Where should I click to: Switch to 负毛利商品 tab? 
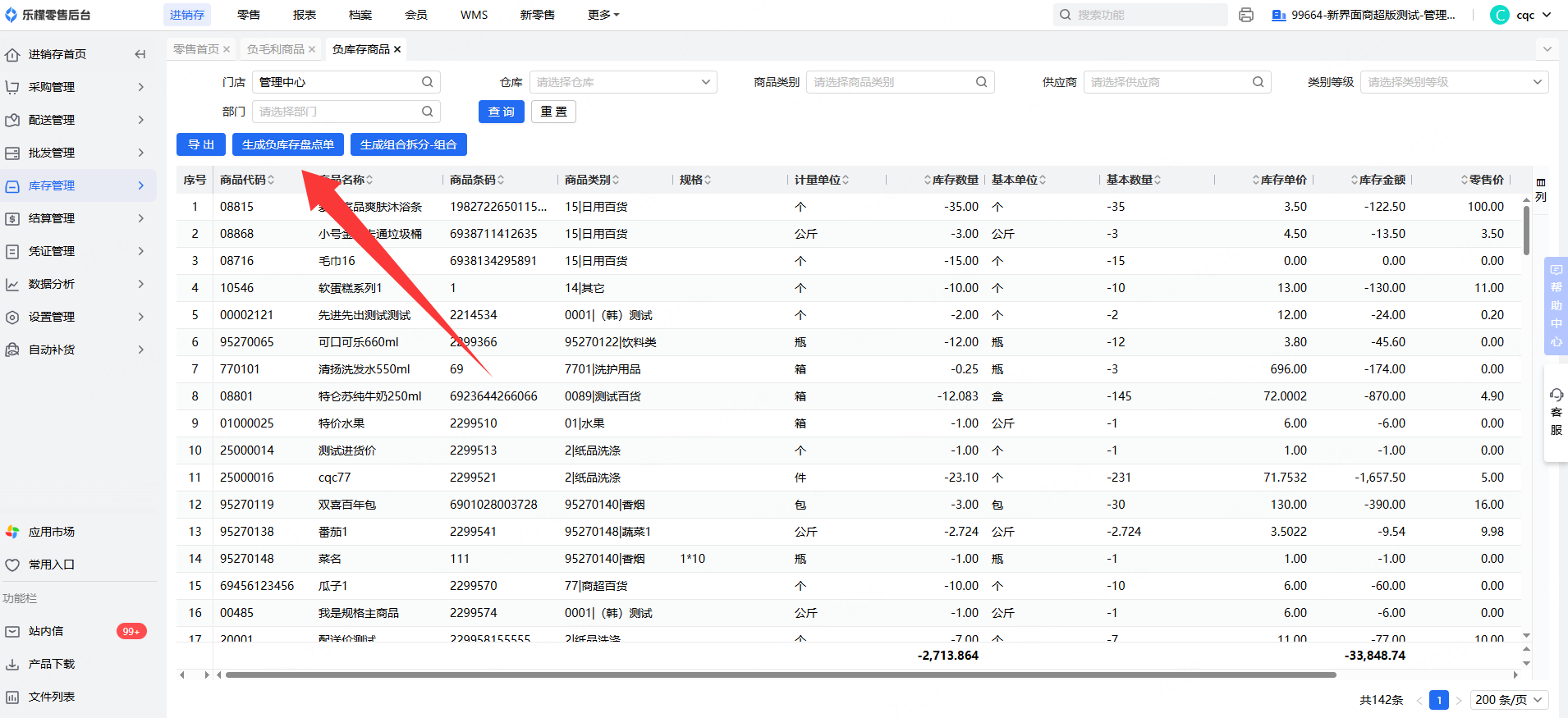coord(276,49)
